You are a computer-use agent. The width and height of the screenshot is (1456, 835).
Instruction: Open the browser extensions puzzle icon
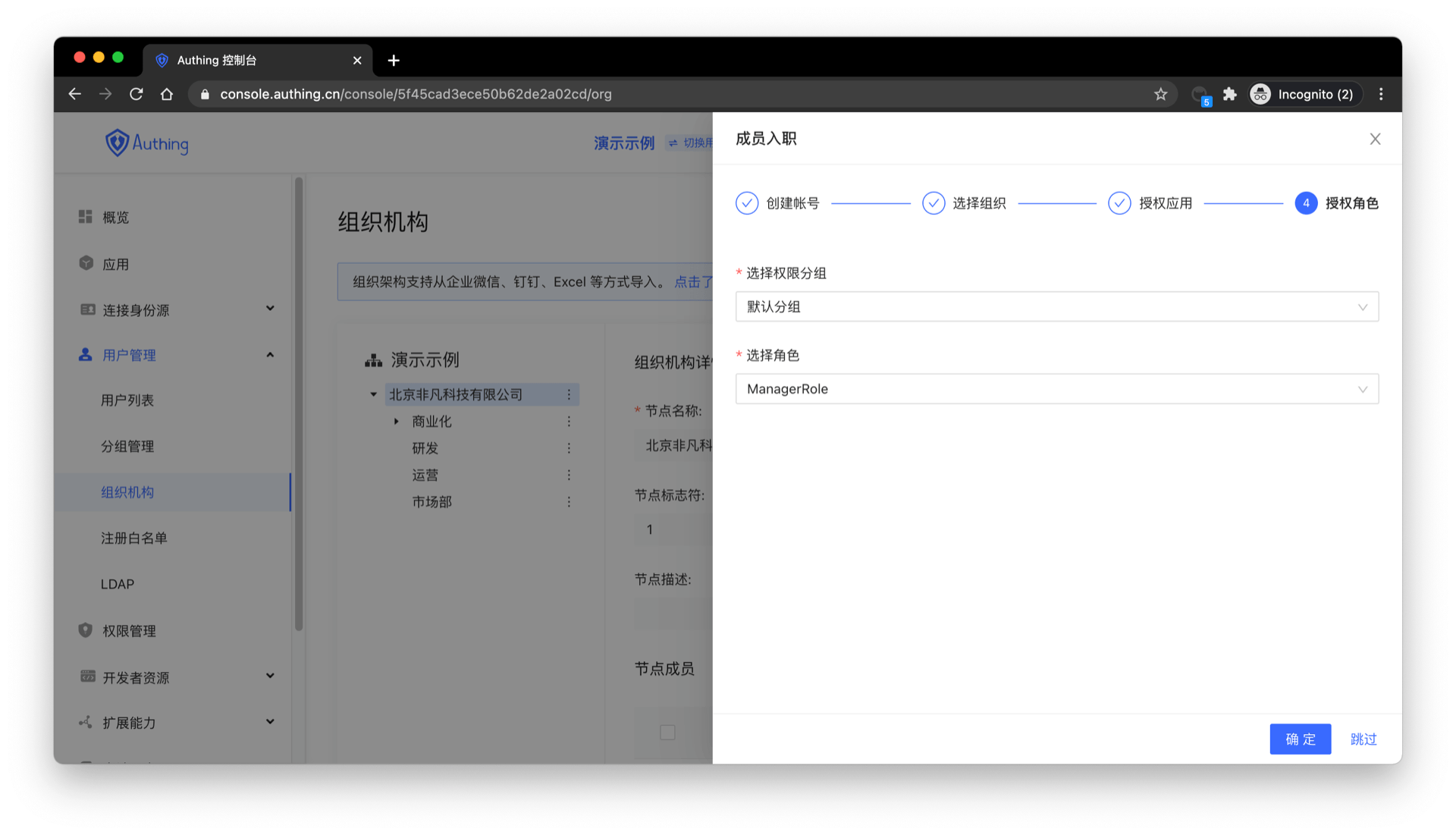point(1229,94)
